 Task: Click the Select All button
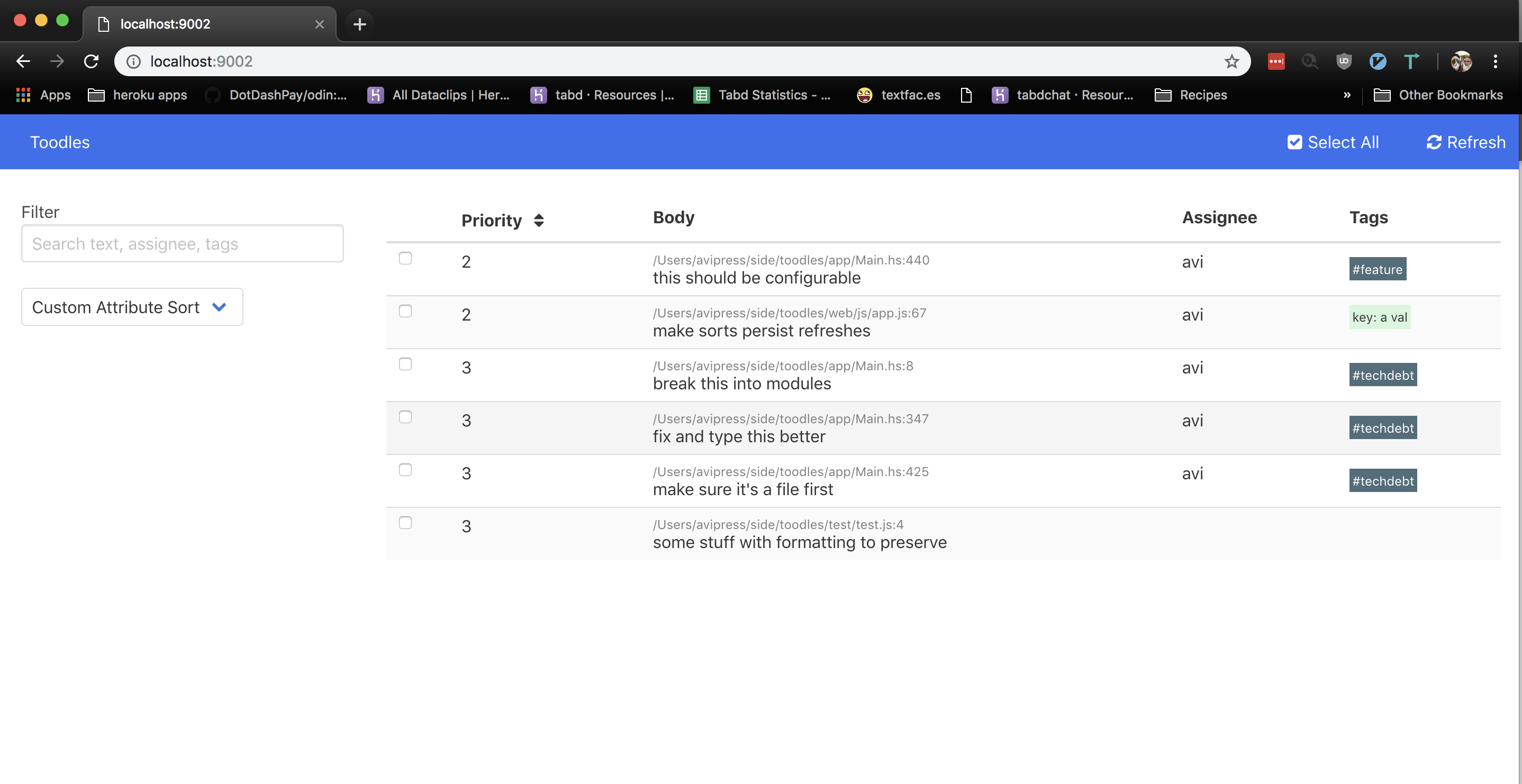coord(1333,142)
